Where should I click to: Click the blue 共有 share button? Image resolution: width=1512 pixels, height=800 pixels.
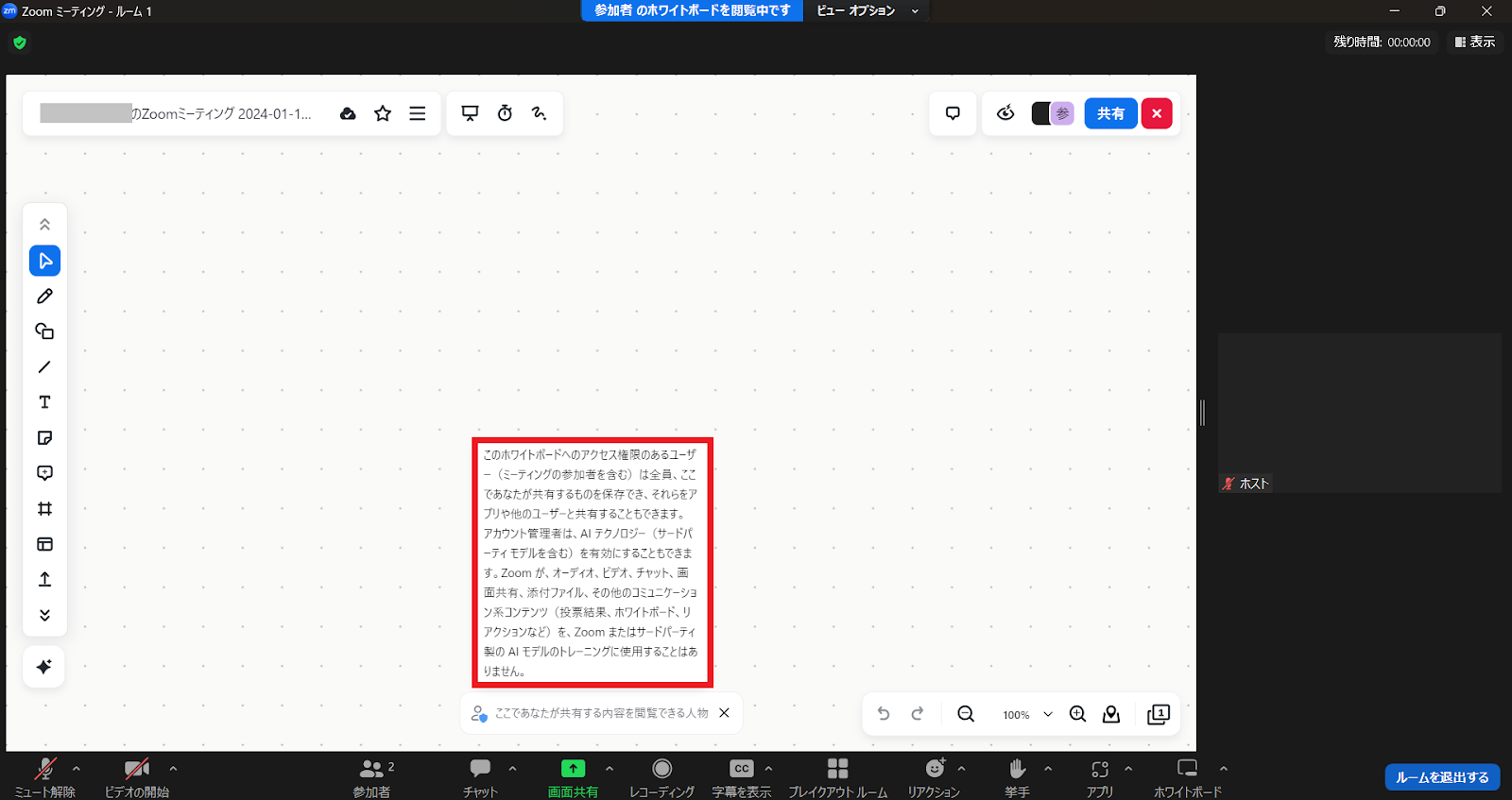click(x=1110, y=113)
